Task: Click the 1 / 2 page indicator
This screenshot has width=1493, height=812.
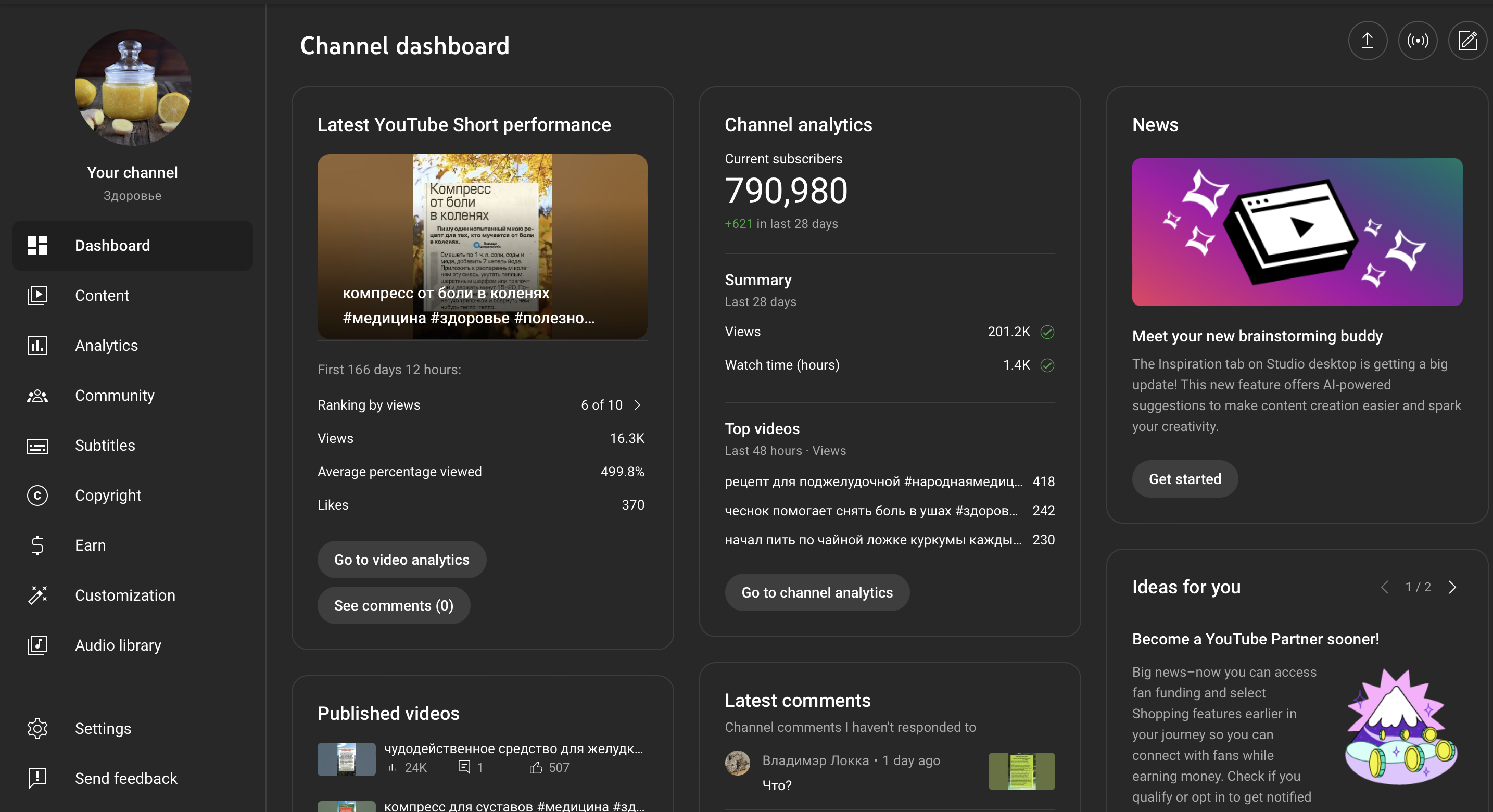Action: tap(1418, 587)
